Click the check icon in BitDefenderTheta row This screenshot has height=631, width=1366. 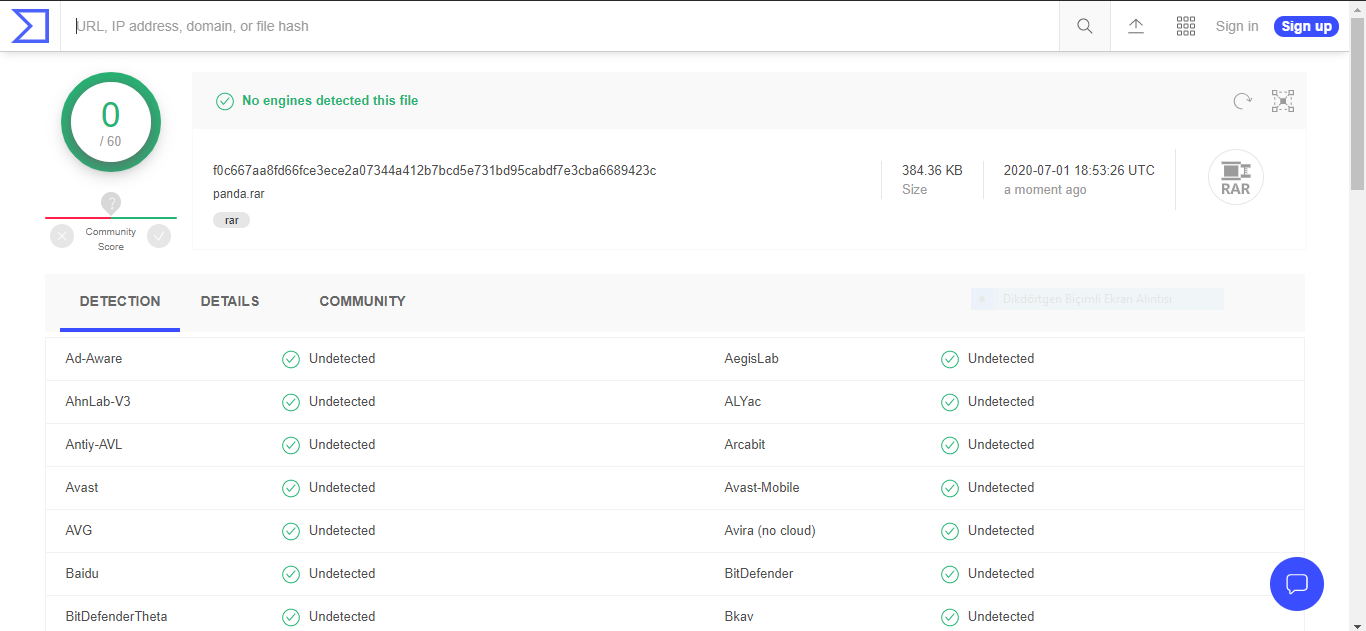291,617
